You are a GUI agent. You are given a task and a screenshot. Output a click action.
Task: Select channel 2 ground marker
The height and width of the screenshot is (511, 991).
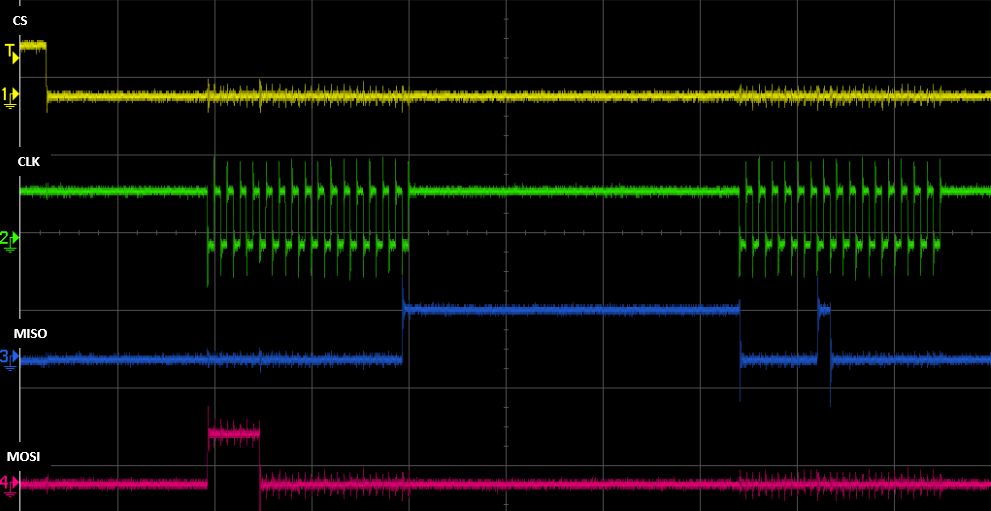[x=10, y=240]
